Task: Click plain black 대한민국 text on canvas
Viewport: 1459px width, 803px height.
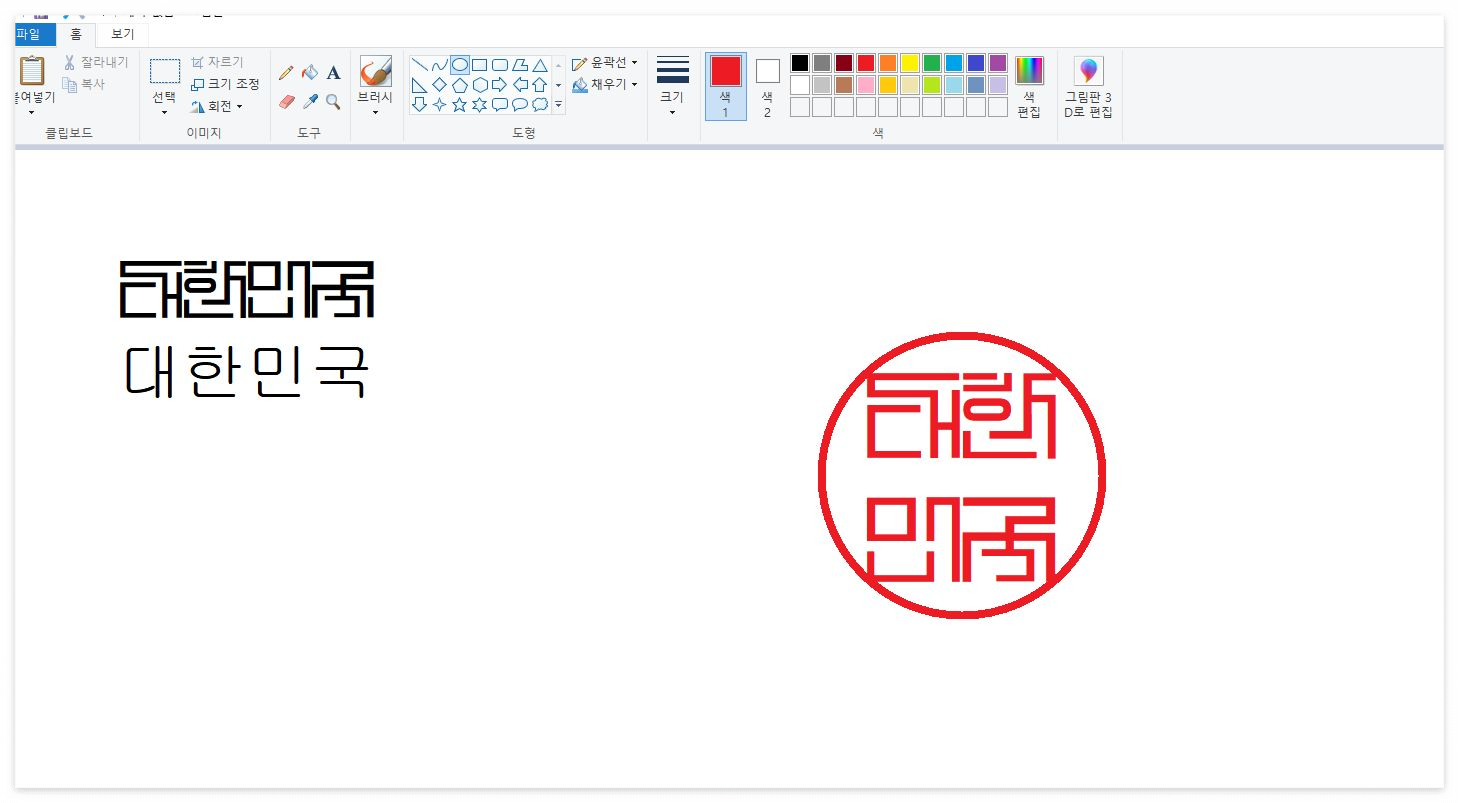Action: point(247,372)
